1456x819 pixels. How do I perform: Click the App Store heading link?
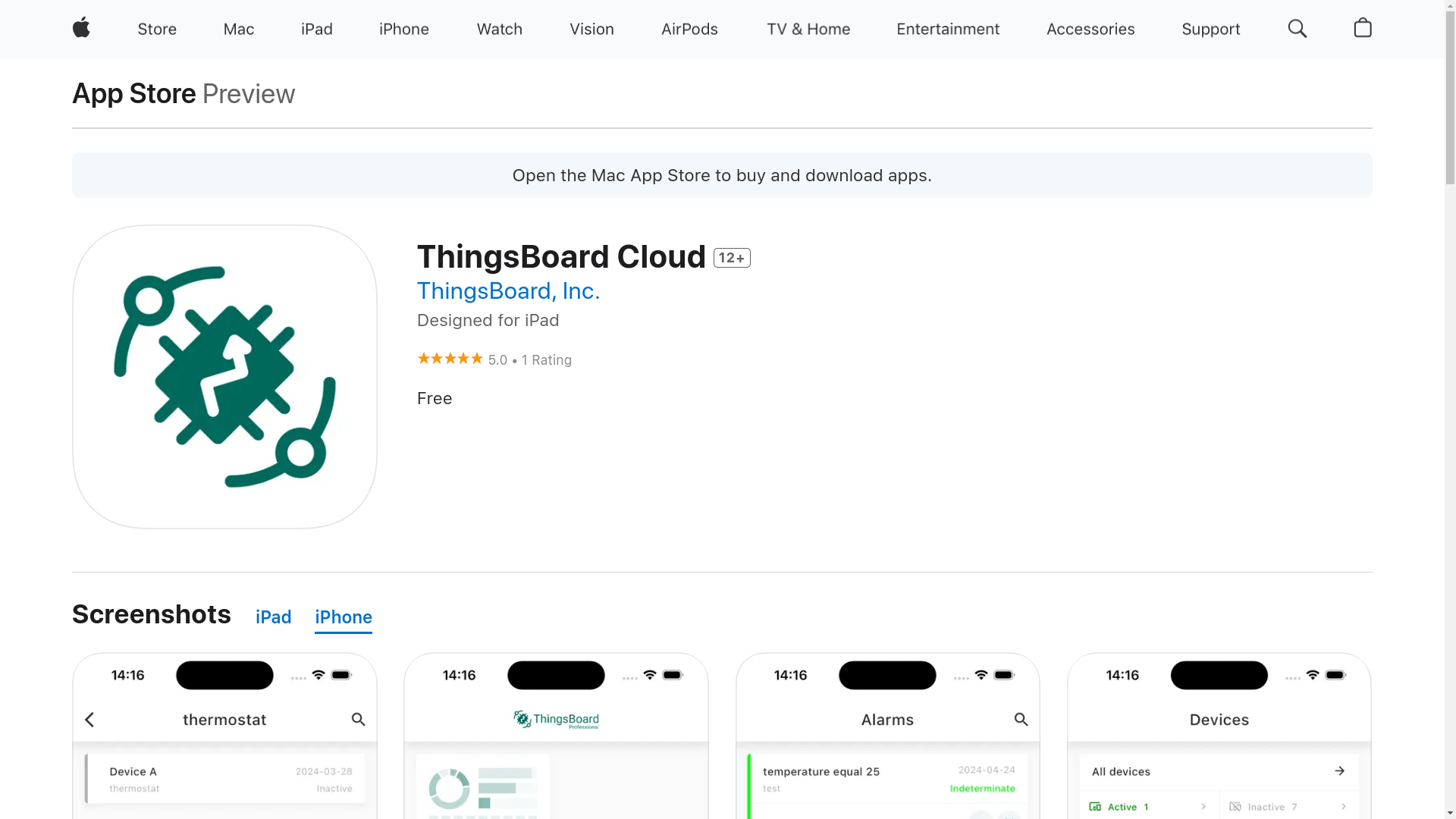click(133, 94)
